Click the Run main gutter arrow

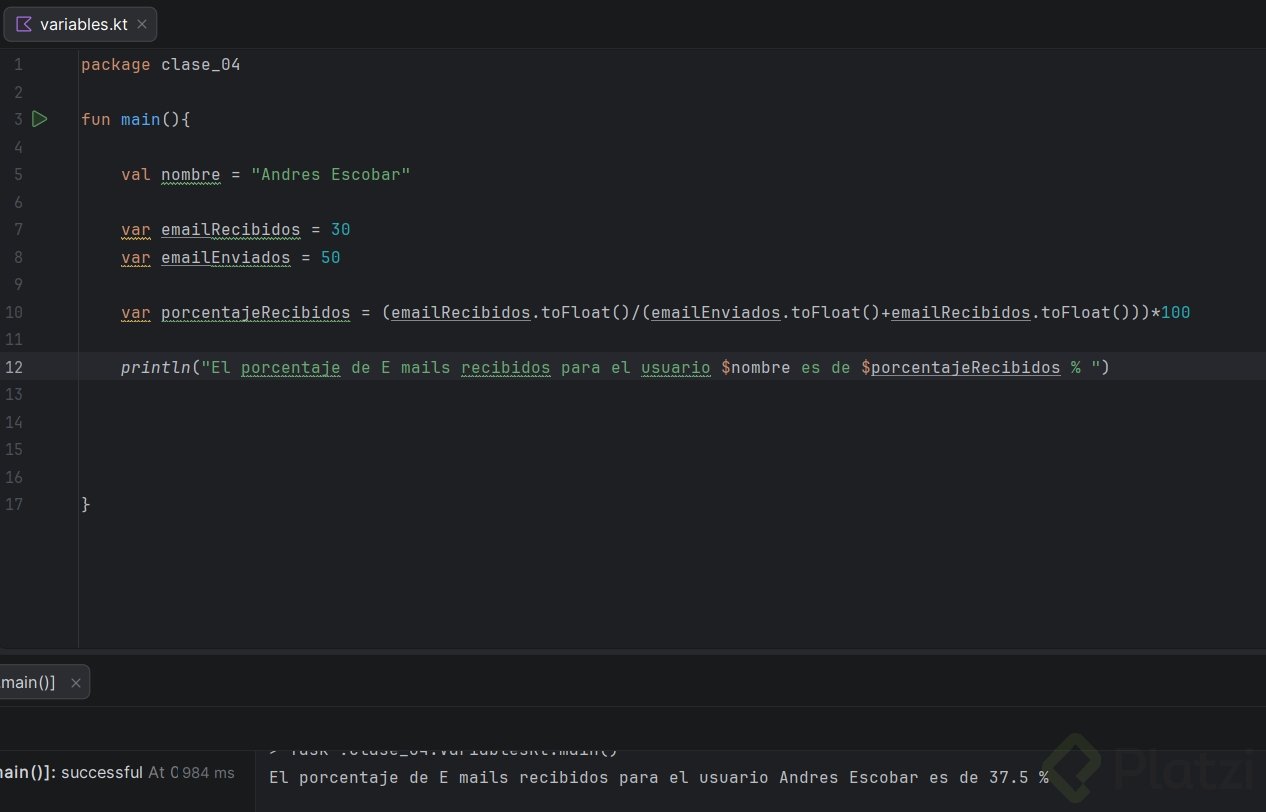coord(39,119)
